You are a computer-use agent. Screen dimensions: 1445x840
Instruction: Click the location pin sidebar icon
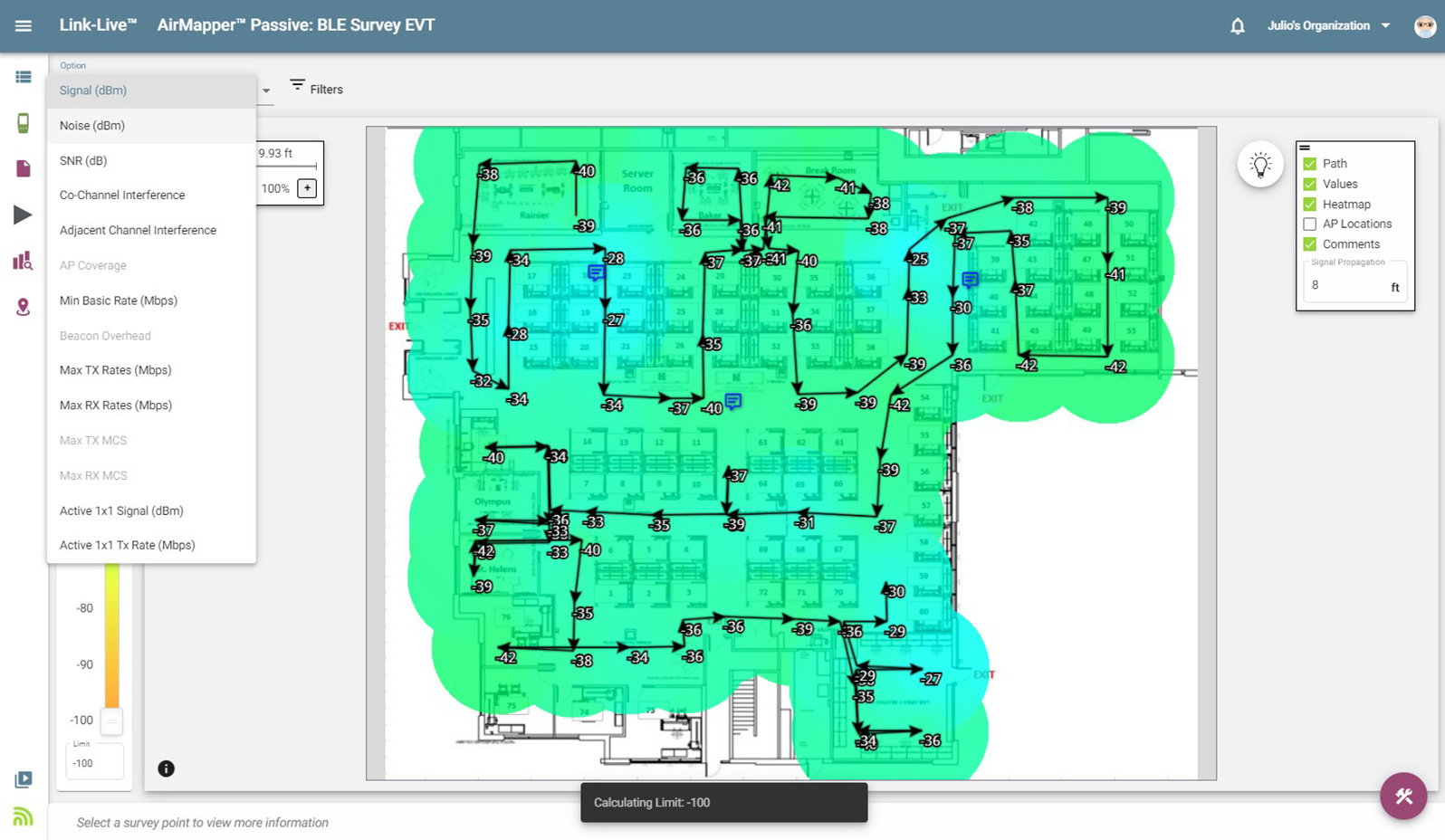click(x=23, y=308)
